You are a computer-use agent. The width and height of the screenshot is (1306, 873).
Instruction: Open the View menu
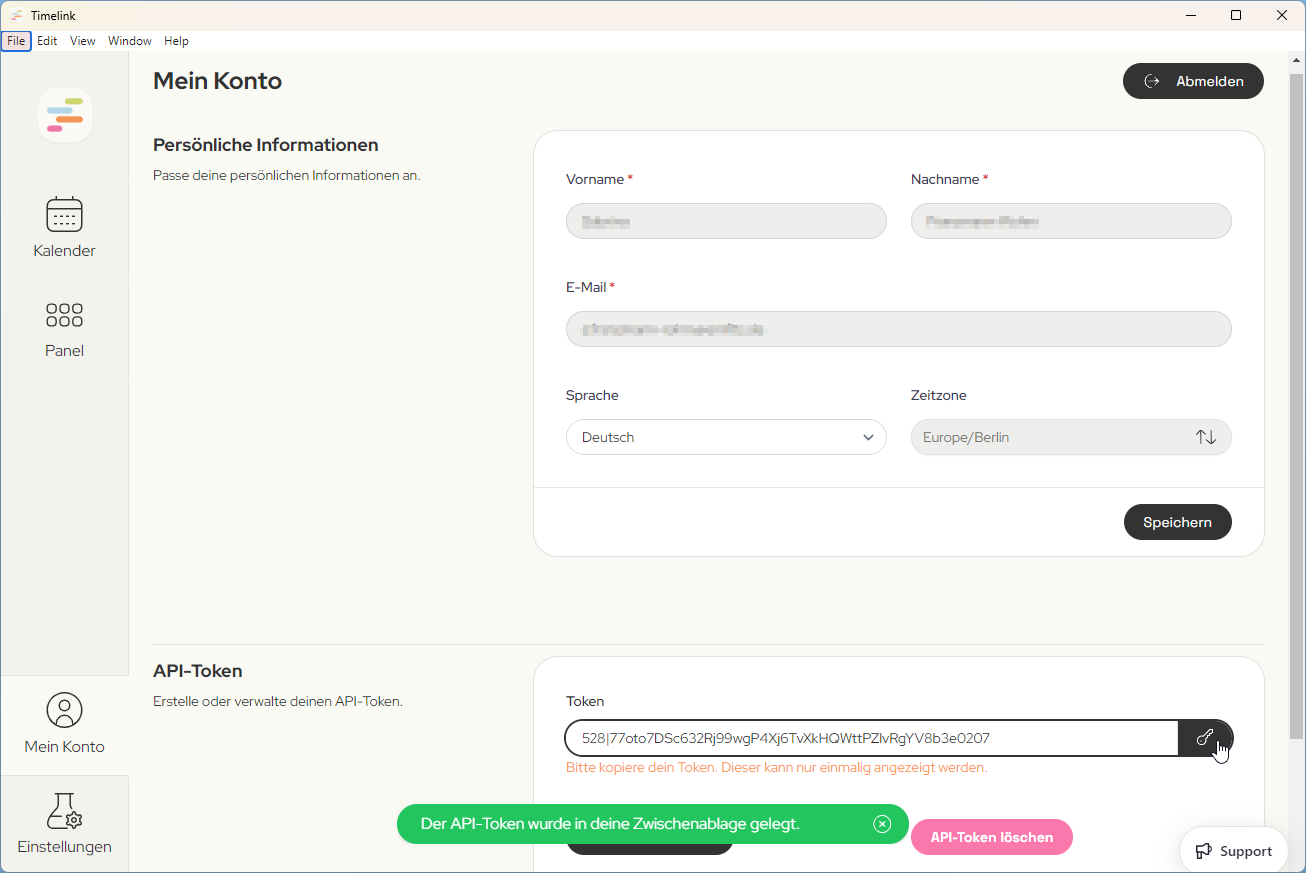[83, 41]
